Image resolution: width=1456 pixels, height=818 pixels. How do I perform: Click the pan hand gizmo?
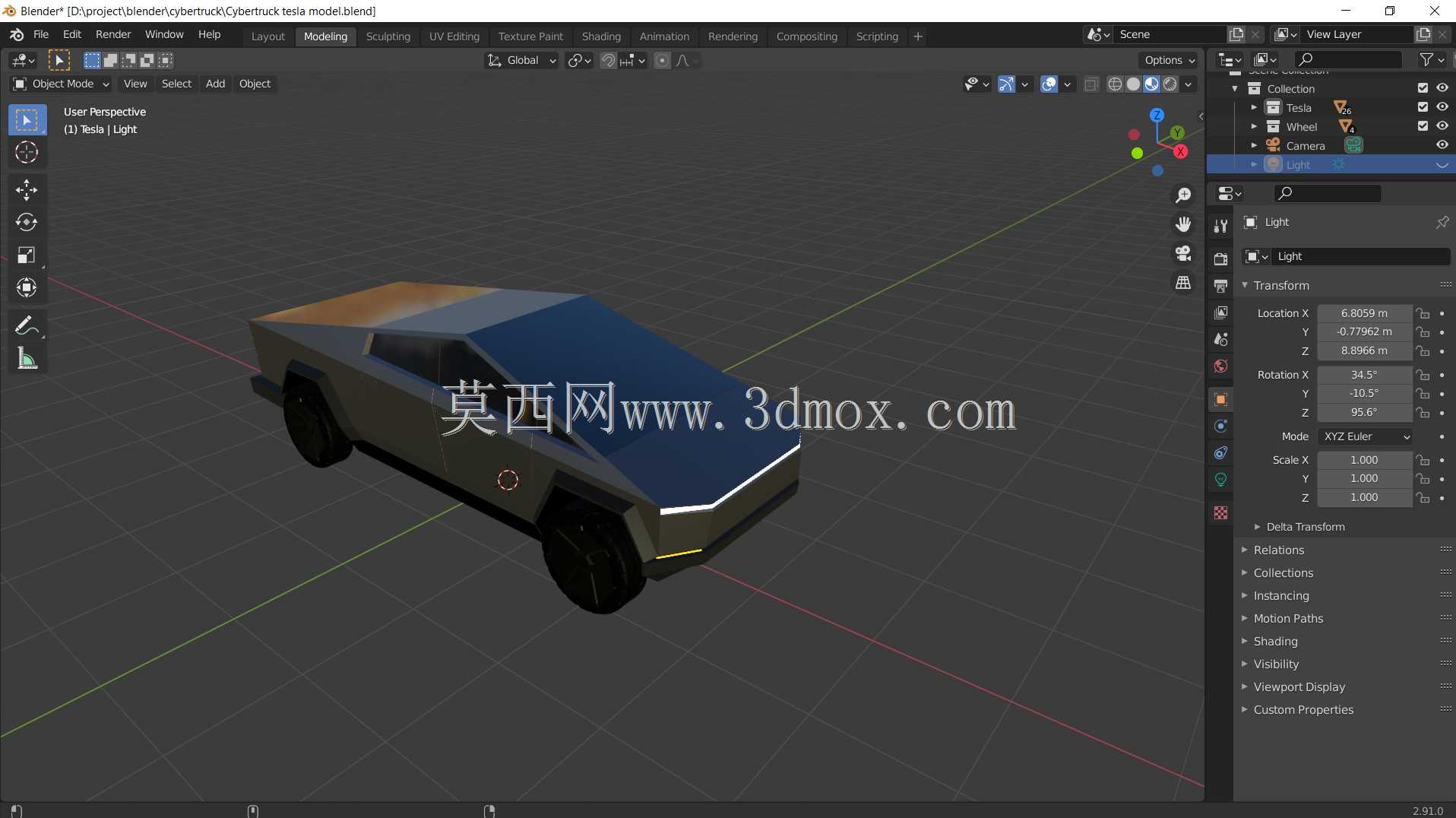(x=1183, y=224)
